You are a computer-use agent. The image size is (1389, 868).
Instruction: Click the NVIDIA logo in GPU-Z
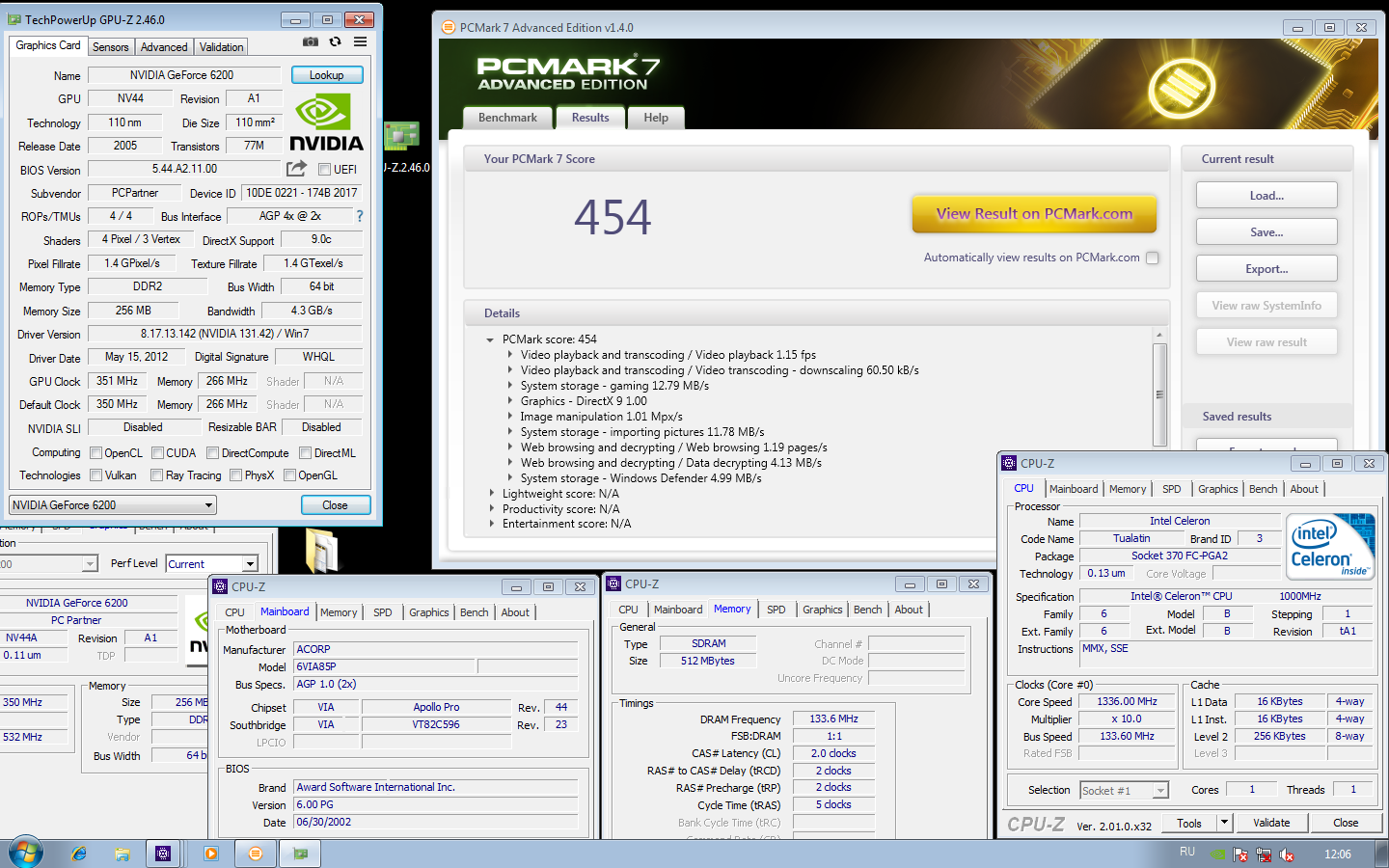326,122
